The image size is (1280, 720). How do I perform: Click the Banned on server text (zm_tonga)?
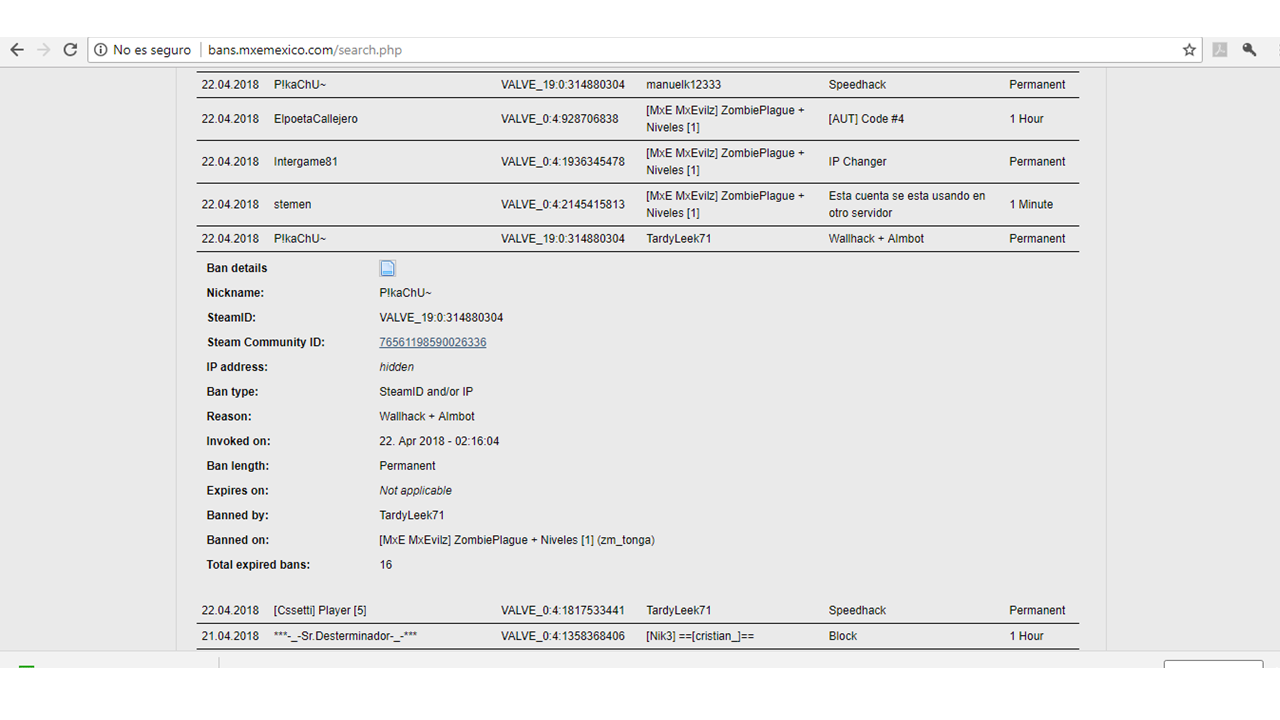pyautogui.click(x=517, y=540)
